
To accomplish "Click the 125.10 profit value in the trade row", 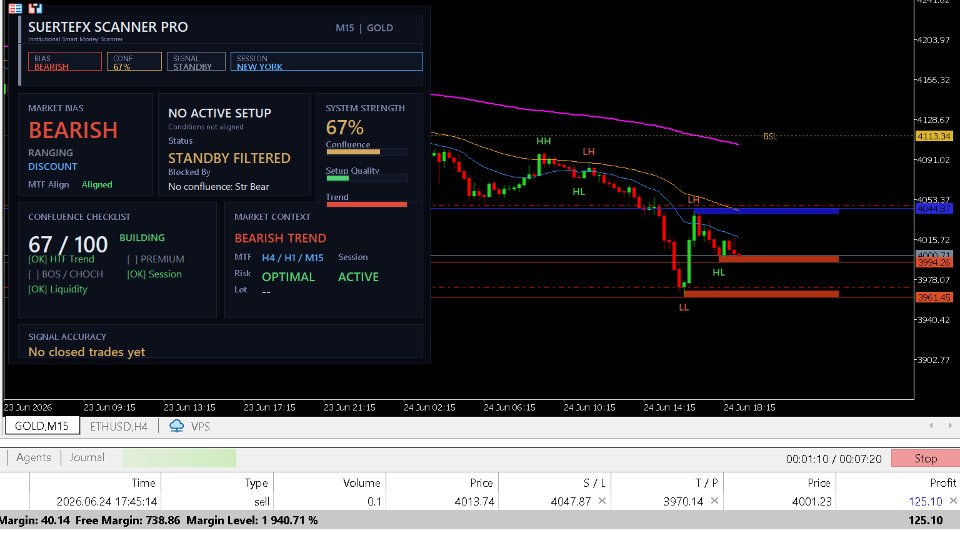I will [926, 501].
